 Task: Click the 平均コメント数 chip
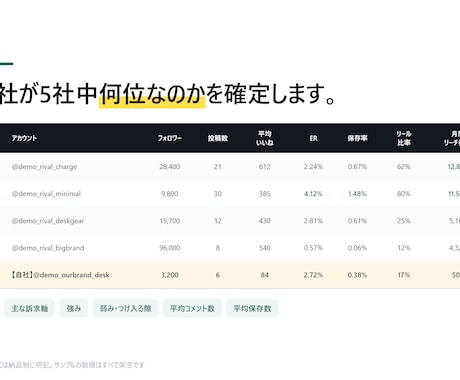tap(192, 308)
